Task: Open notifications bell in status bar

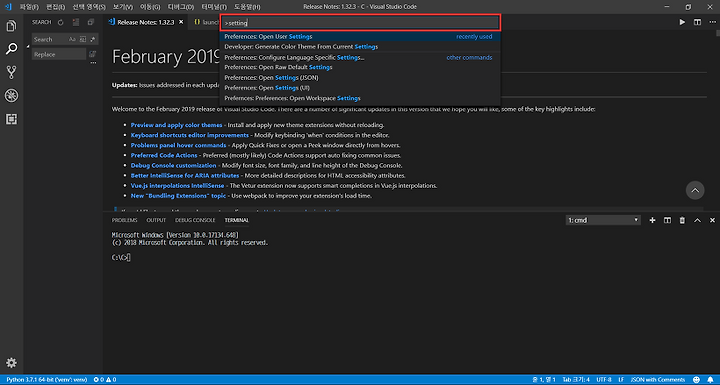Action: pos(710,379)
